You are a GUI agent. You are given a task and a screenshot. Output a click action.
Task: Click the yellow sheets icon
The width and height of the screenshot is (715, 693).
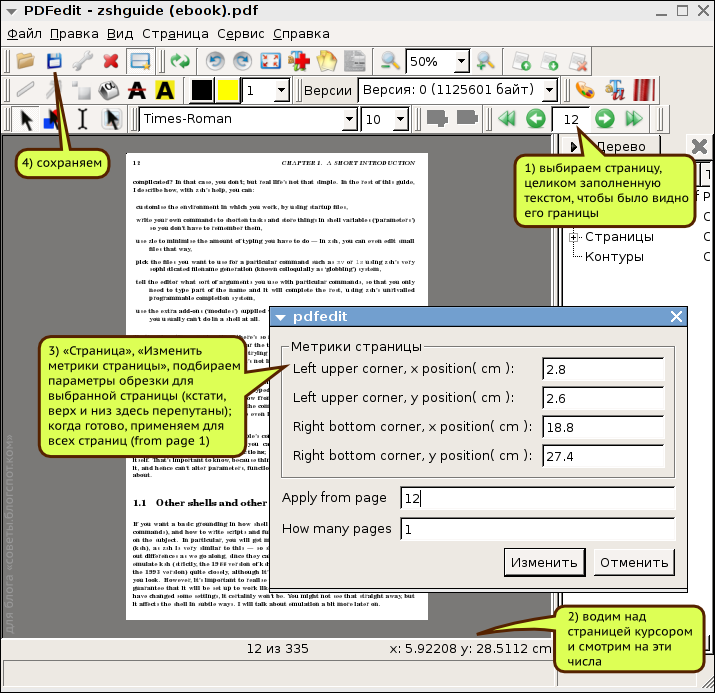pos(326,61)
